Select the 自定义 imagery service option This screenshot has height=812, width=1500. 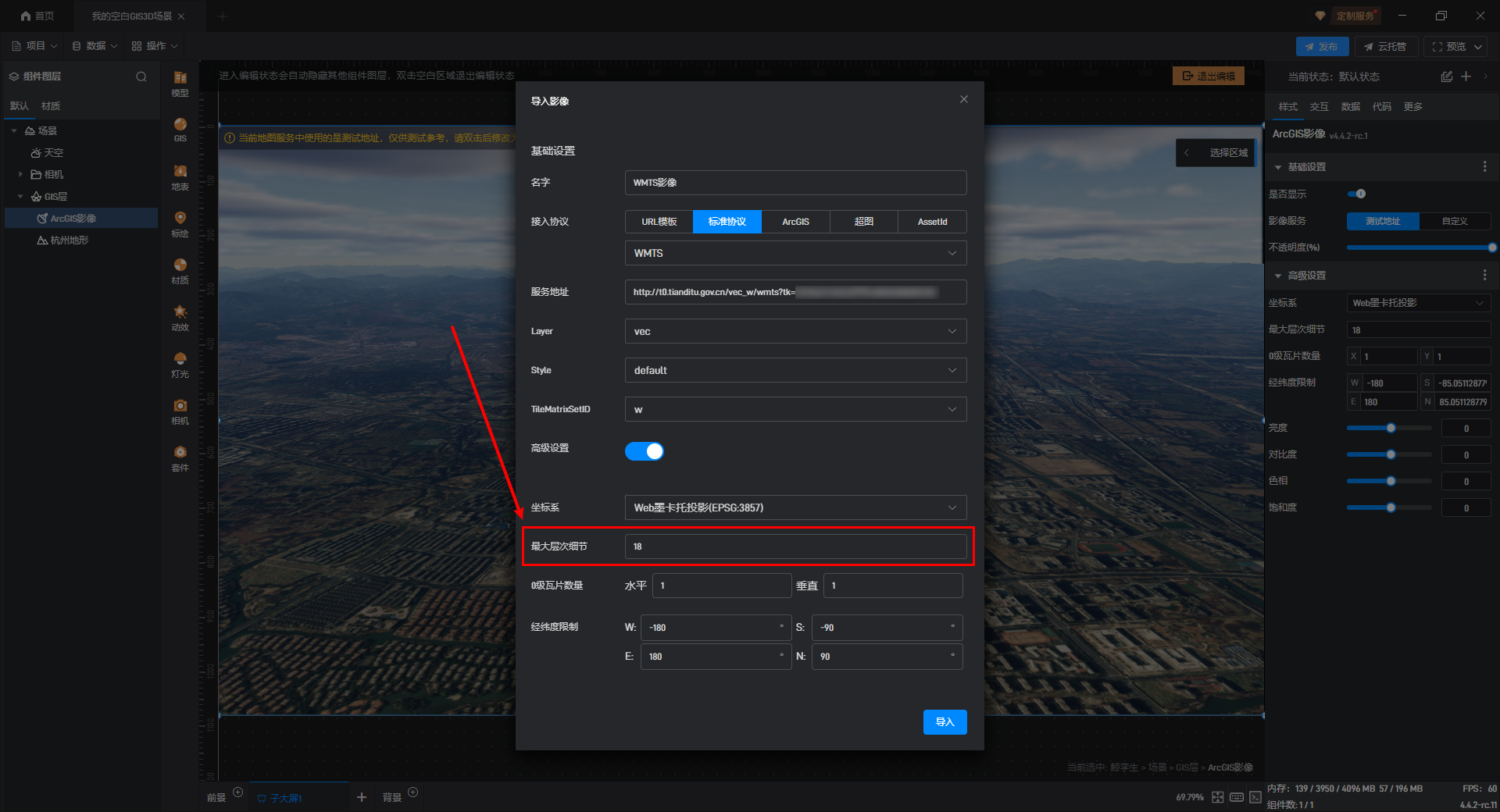coord(1454,221)
